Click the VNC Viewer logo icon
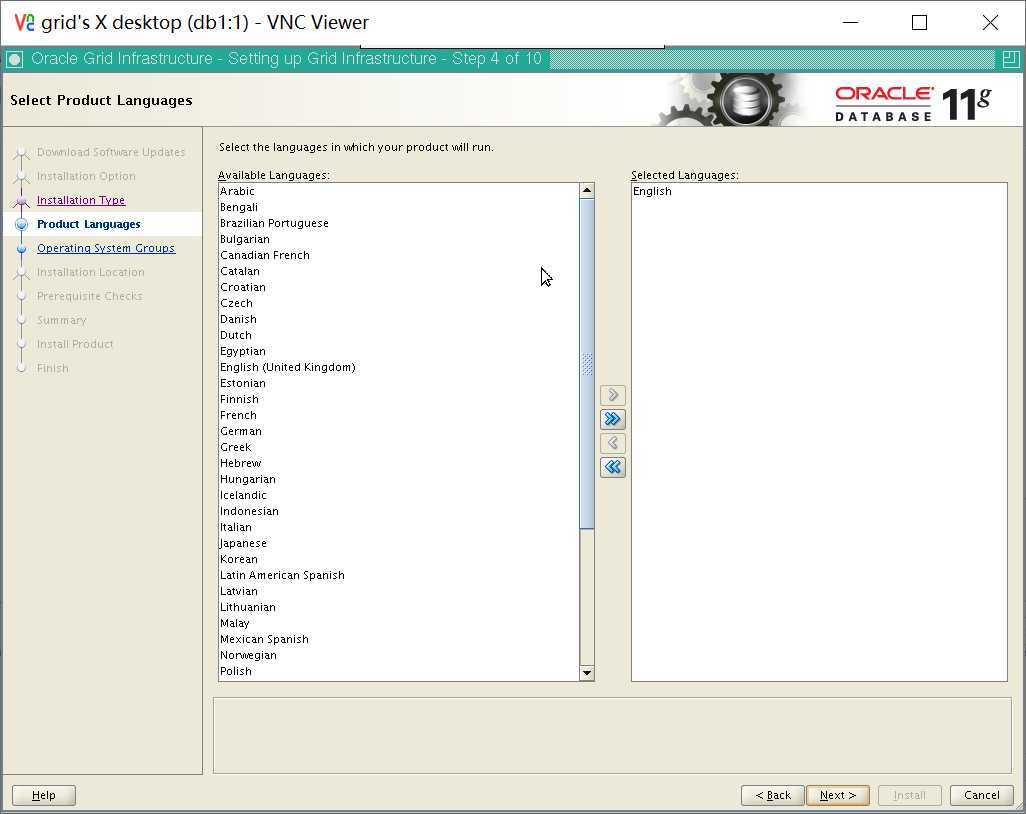 pyautogui.click(x=24, y=22)
